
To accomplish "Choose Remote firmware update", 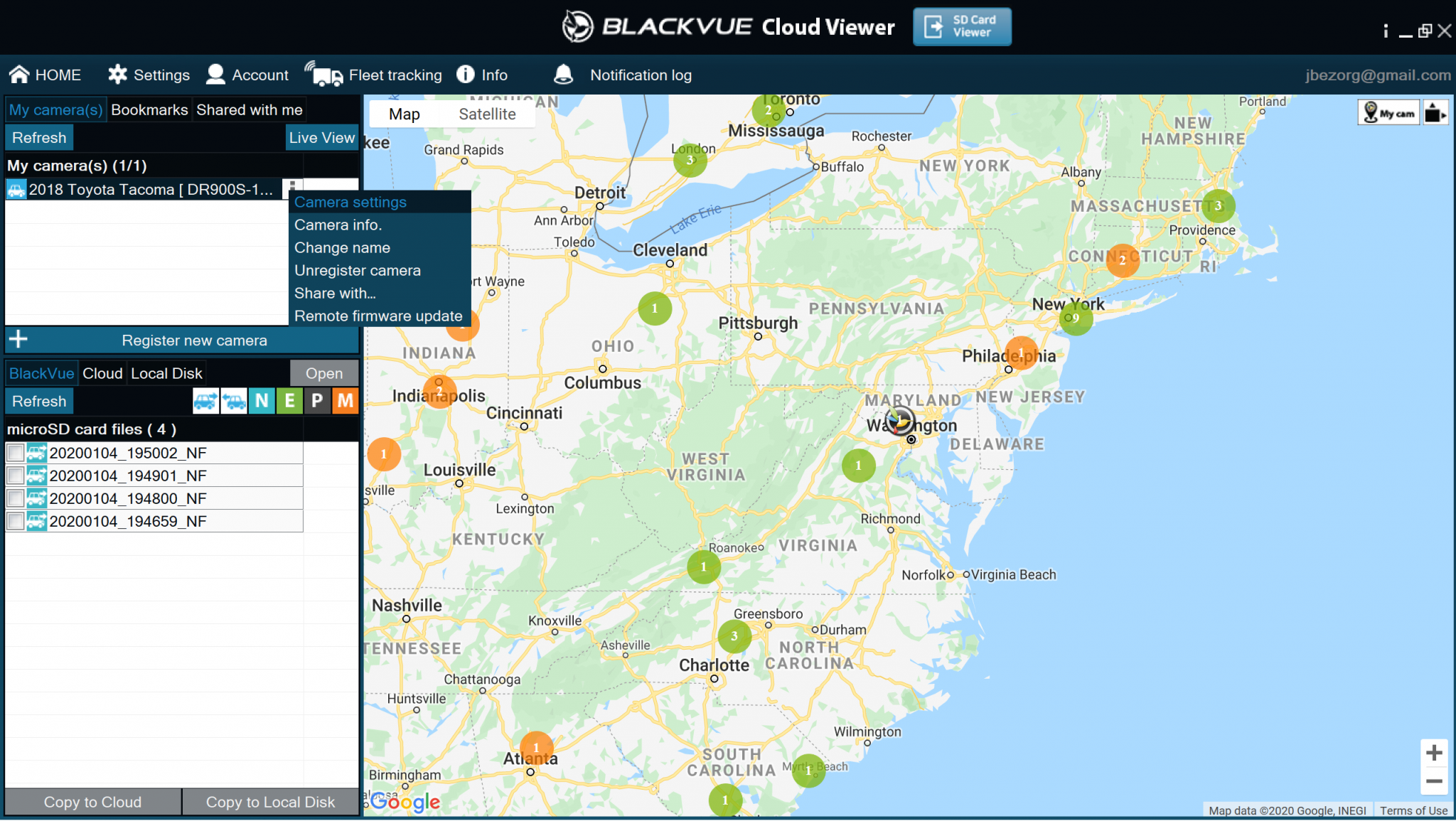I will (378, 316).
